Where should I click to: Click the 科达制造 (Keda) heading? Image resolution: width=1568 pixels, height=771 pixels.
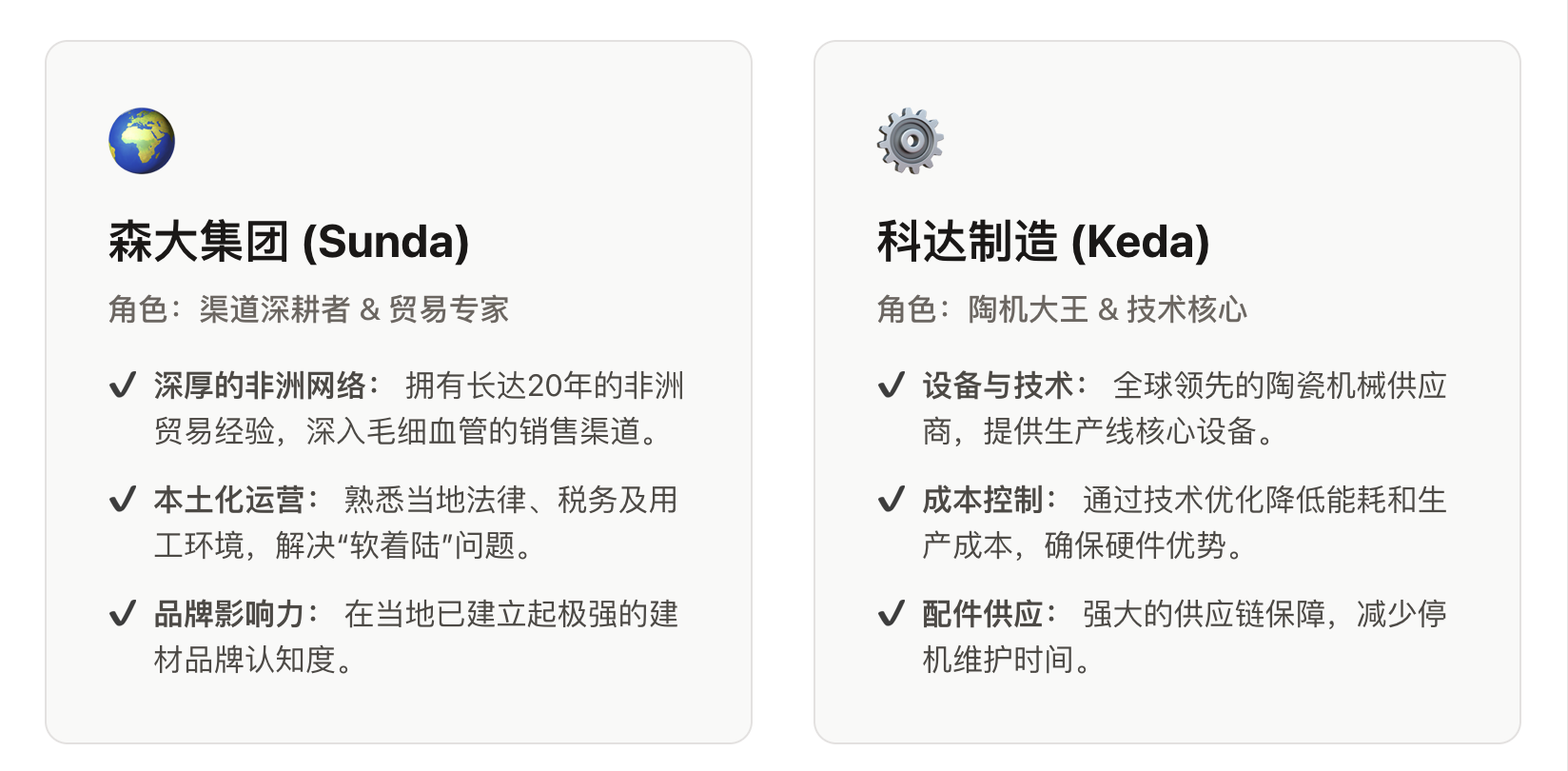click(1043, 242)
